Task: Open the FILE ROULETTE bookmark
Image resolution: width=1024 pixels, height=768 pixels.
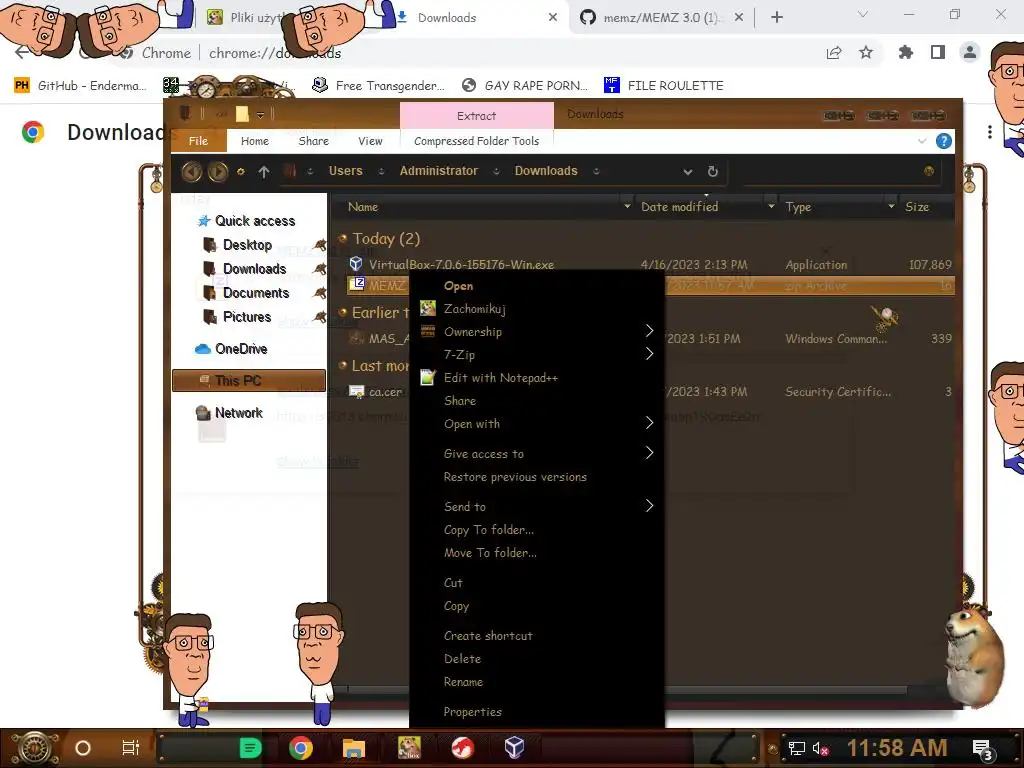Action: 664,86
